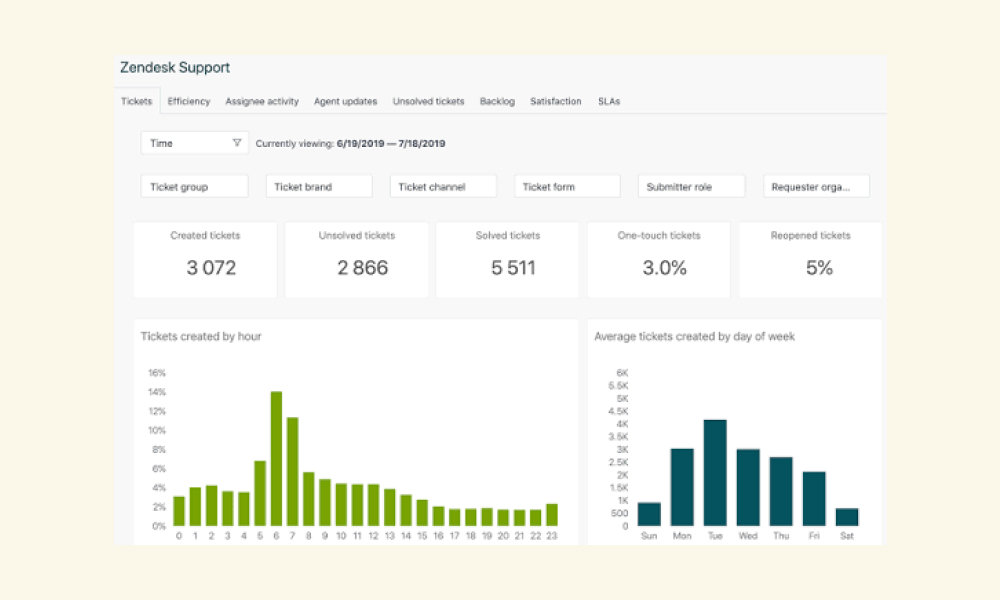Open the Ticket group filter
Viewport: 1000px width, 600px height.
click(x=195, y=186)
